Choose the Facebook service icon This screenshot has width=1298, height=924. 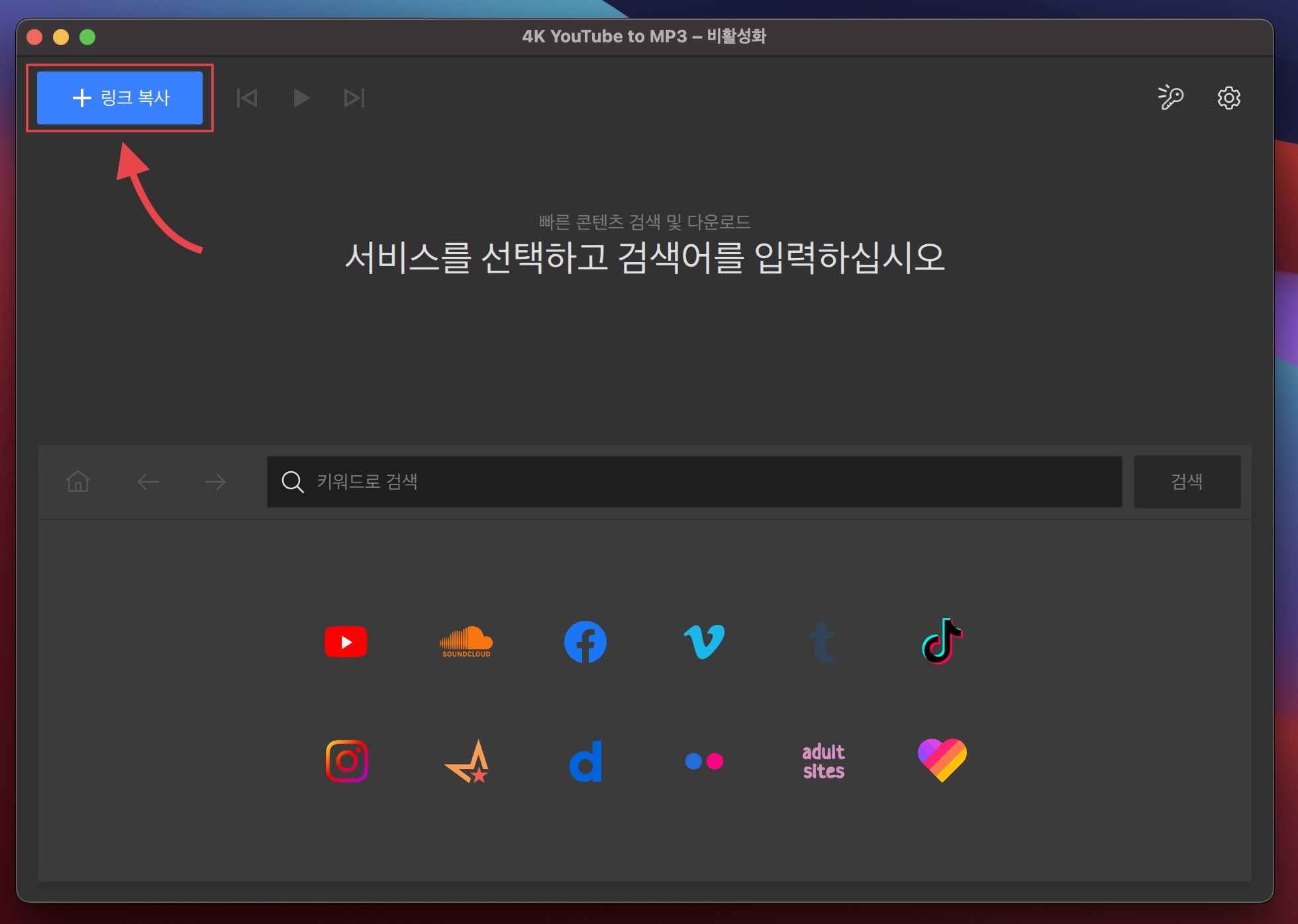[x=585, y=641]
